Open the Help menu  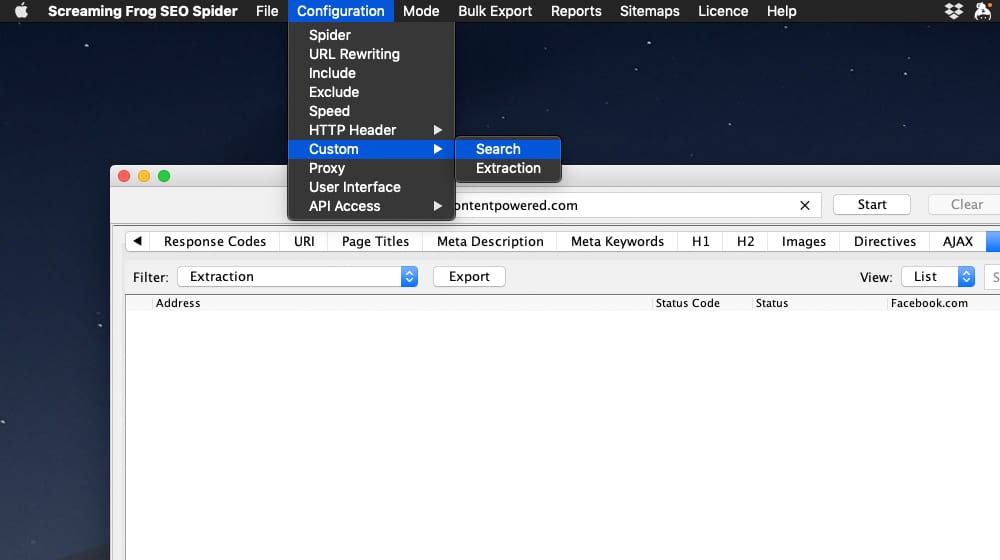coord(781,11)
